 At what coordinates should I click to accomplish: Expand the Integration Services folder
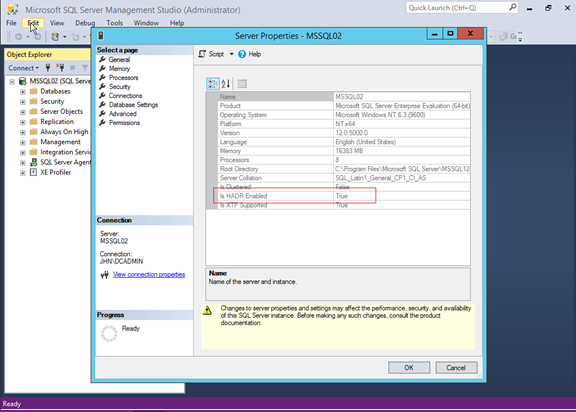click(x=23, y=152)
